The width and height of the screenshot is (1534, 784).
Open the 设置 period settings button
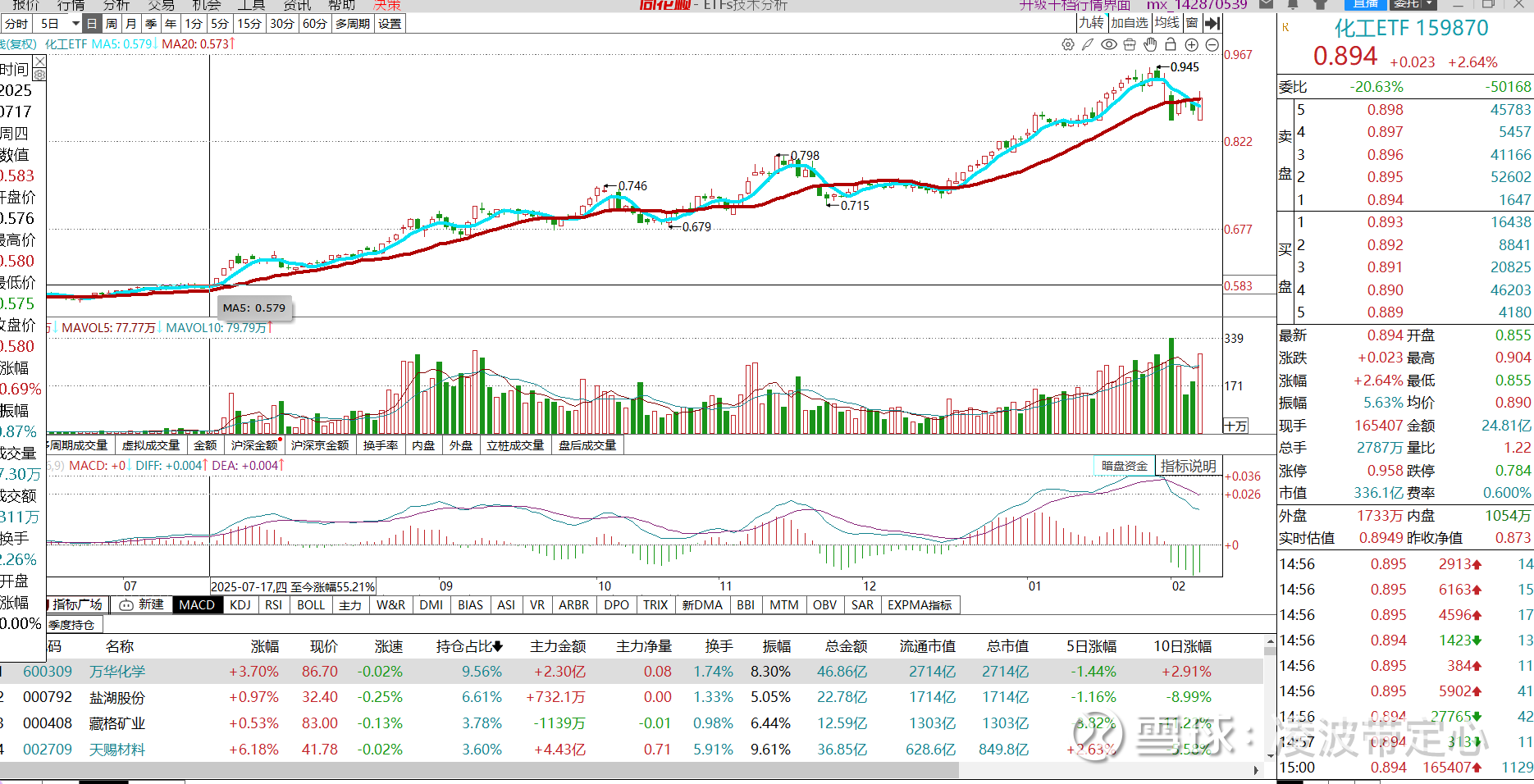(390, 24)
